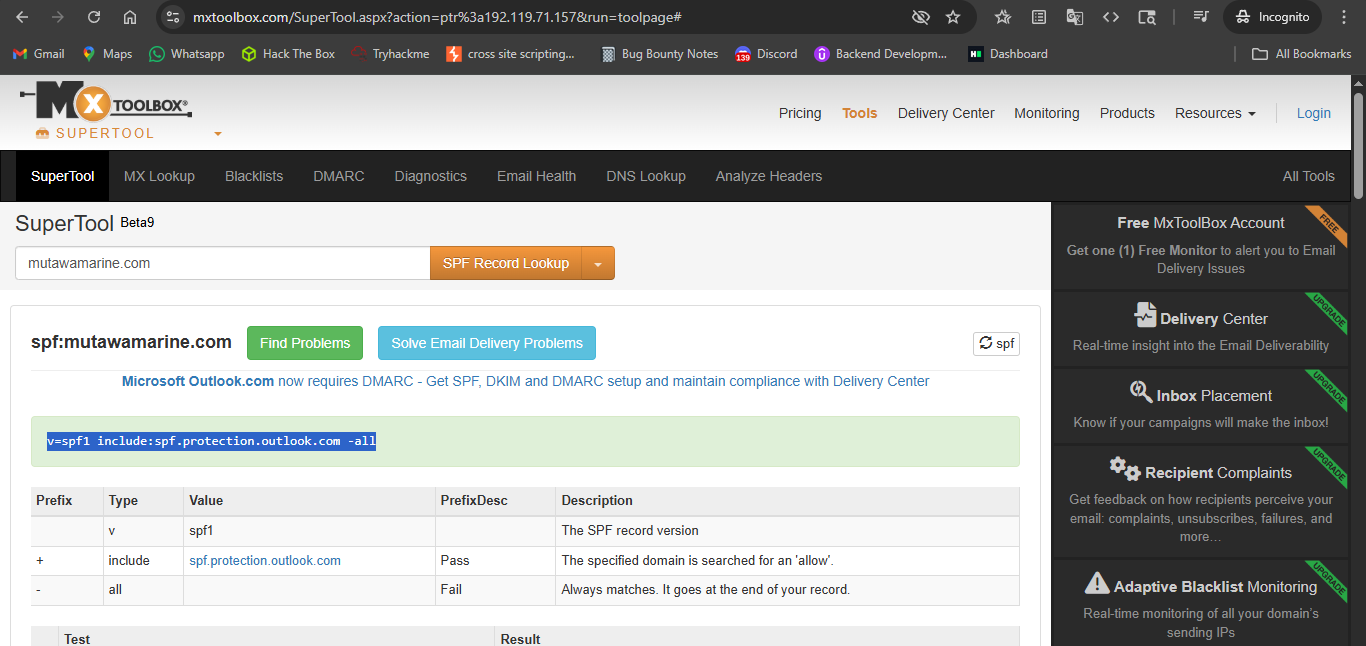Click the Find Problems button

pyautogui.click(x=305, y=343)
